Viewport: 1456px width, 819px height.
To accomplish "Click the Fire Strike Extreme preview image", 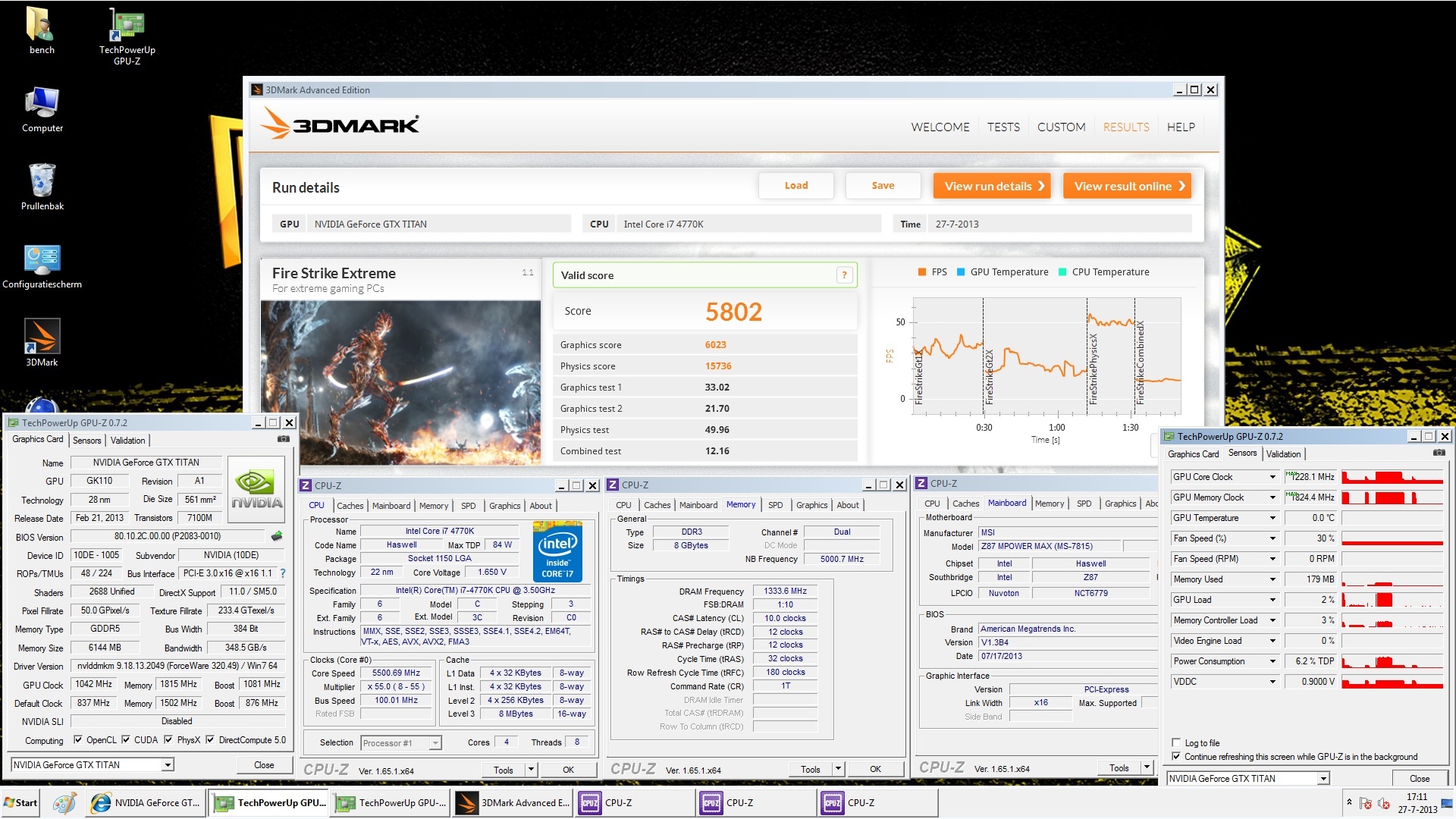I will pyautogui.click(x=400, y=382).
